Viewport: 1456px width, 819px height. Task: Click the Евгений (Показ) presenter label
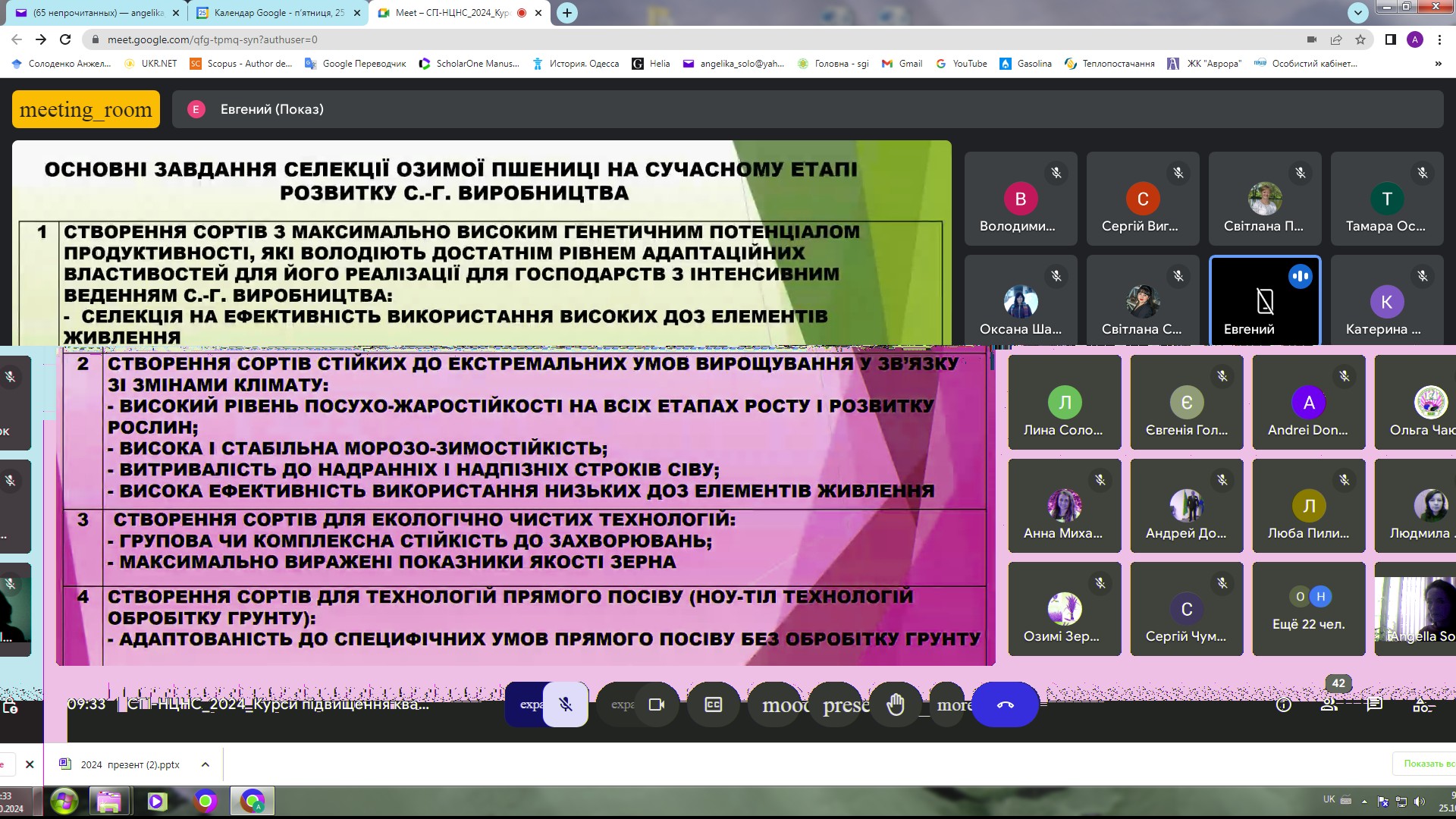pyautogui.click(x=271, y=109)
